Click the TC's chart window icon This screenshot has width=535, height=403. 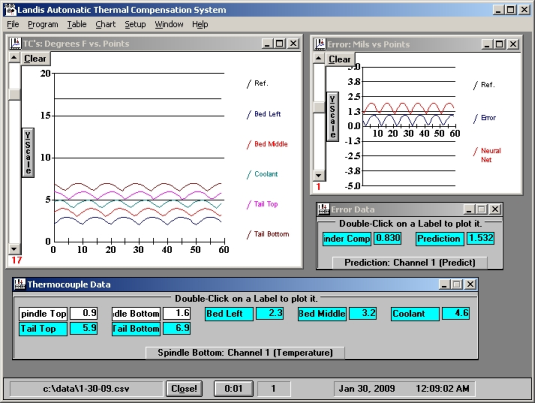[x=15, y=43]
